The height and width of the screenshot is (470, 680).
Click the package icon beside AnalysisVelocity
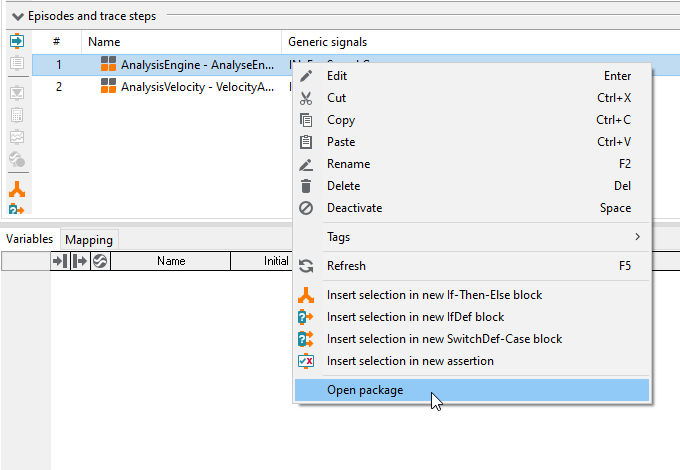(x=108, y=86)
